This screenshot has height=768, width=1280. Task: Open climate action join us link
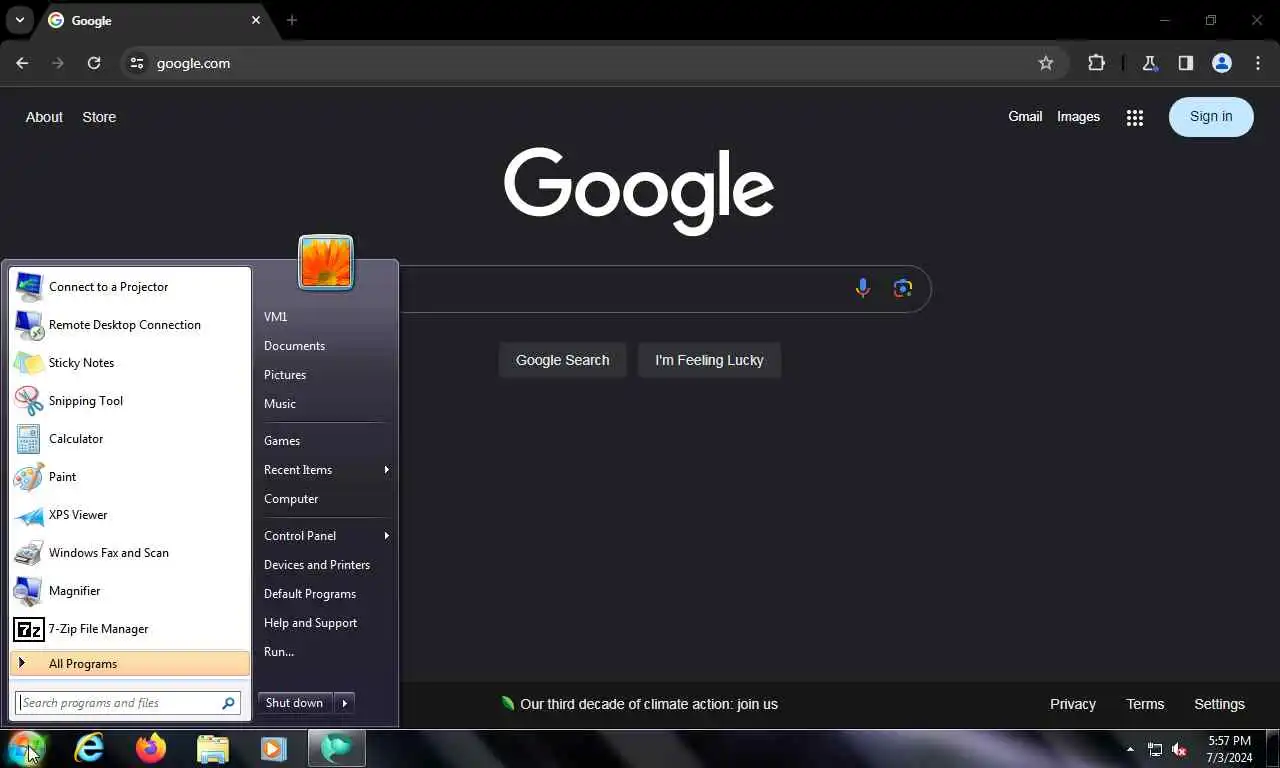(649, 704)
